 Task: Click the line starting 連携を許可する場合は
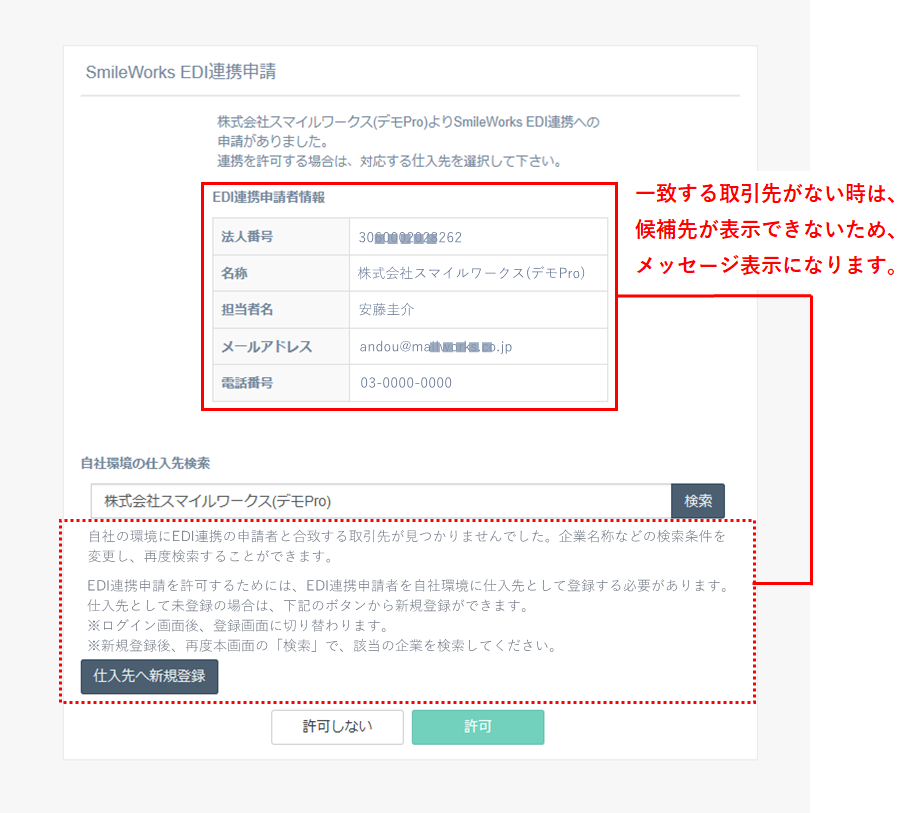tap(390, 161)
